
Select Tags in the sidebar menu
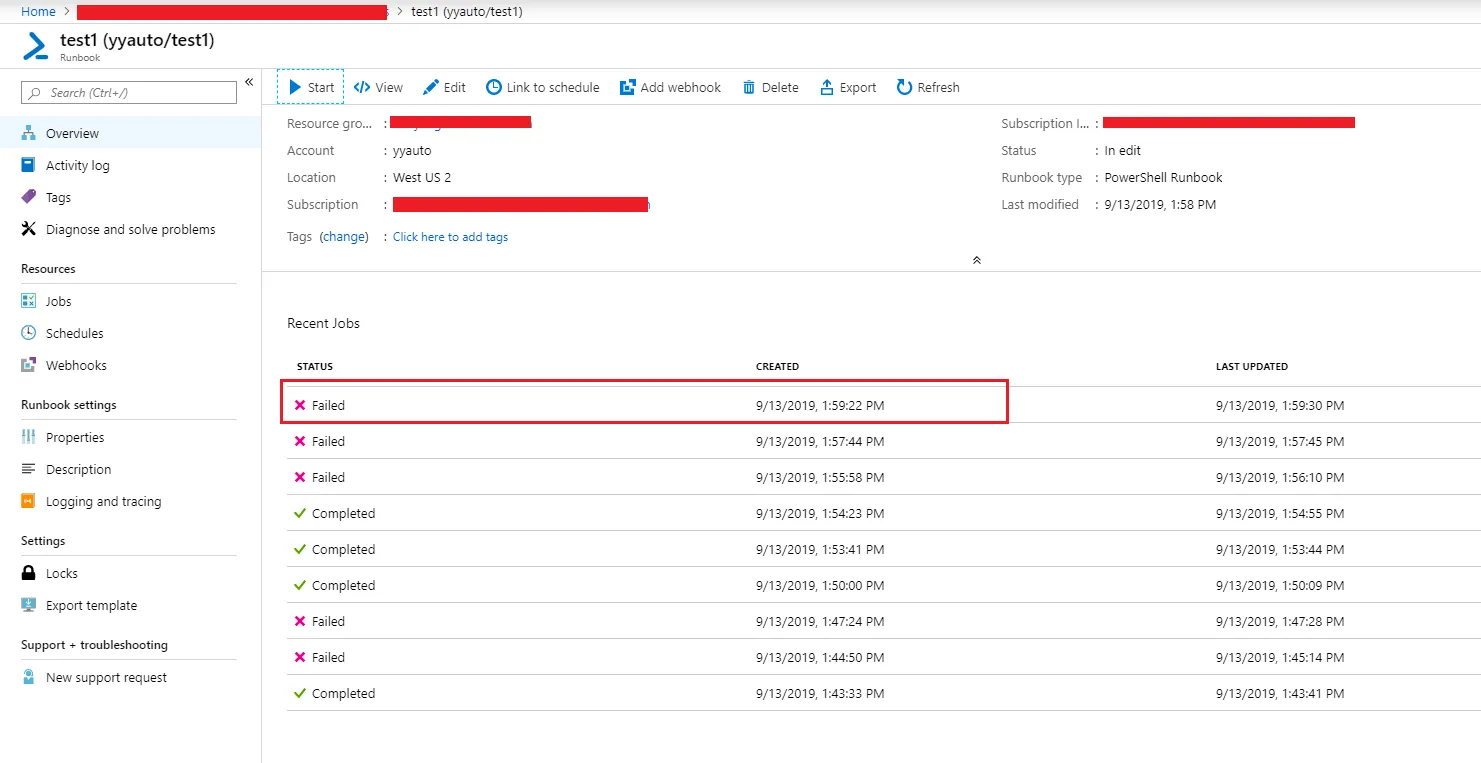(x=130, y=197)
